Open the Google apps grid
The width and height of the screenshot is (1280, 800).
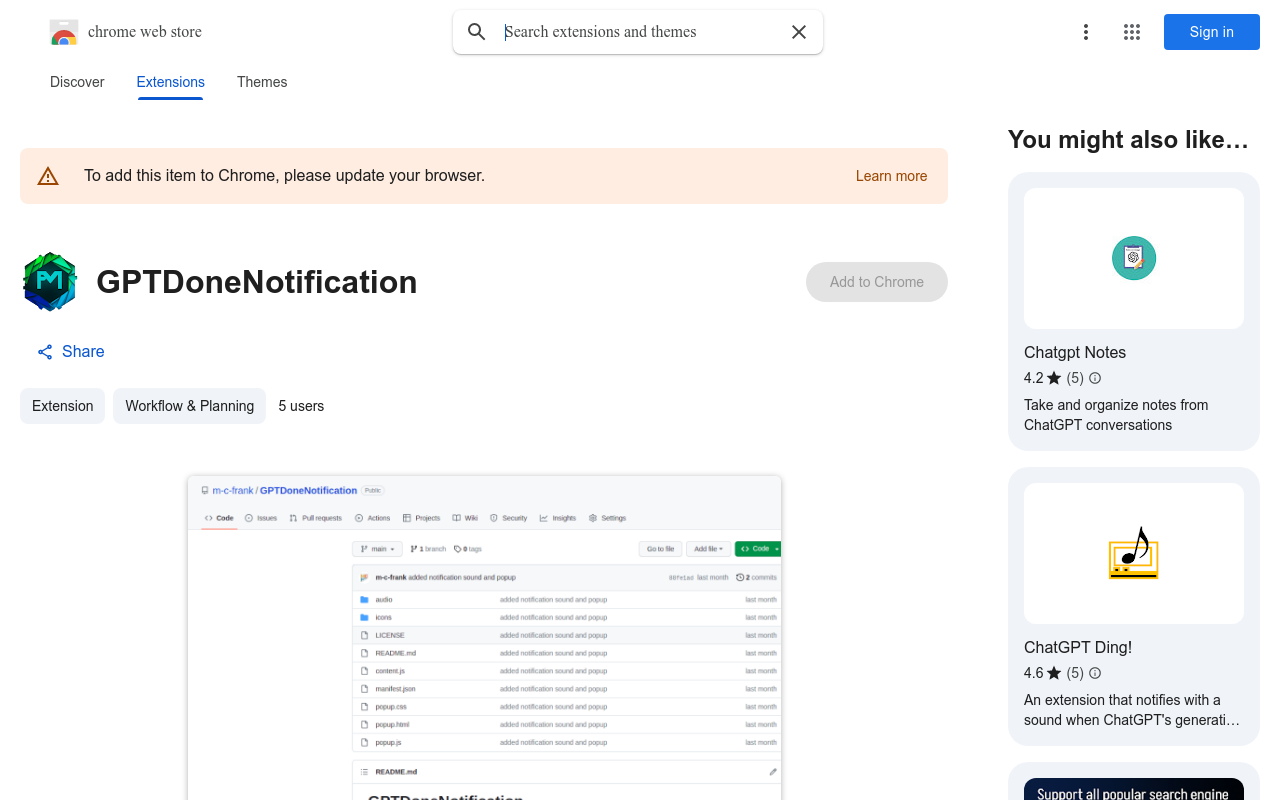tap(1132, 32)
